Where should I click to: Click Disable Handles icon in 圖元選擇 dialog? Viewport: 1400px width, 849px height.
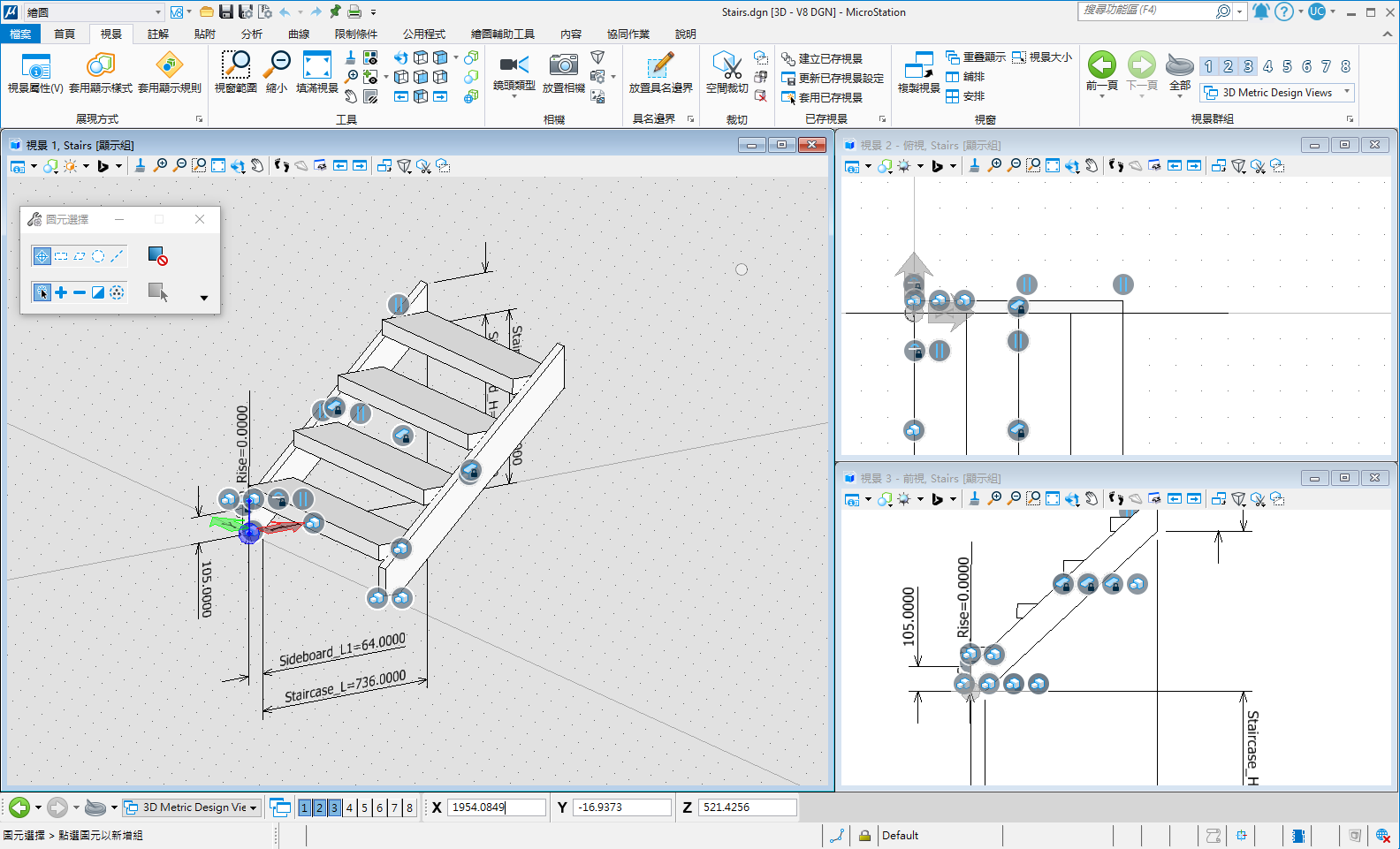pos(157,256)
